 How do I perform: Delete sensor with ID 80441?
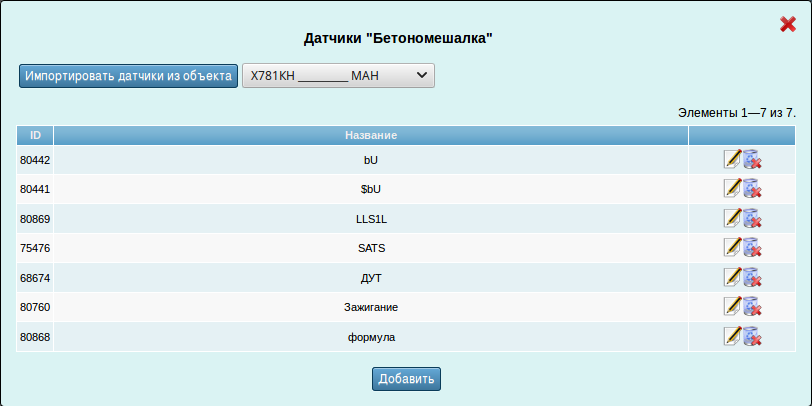(x=752, y=188)
